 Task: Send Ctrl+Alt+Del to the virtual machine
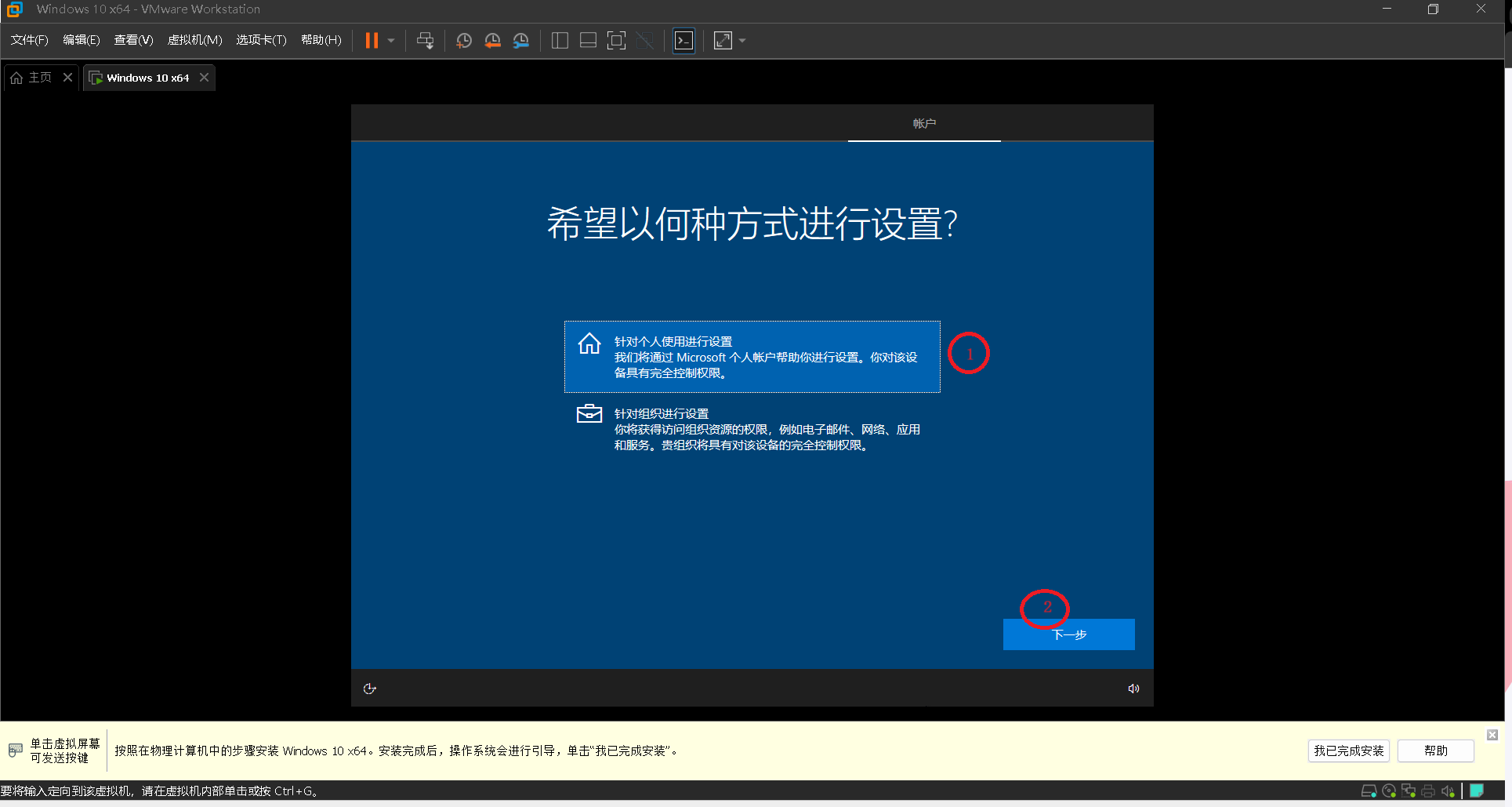click(x=425, y=40)
